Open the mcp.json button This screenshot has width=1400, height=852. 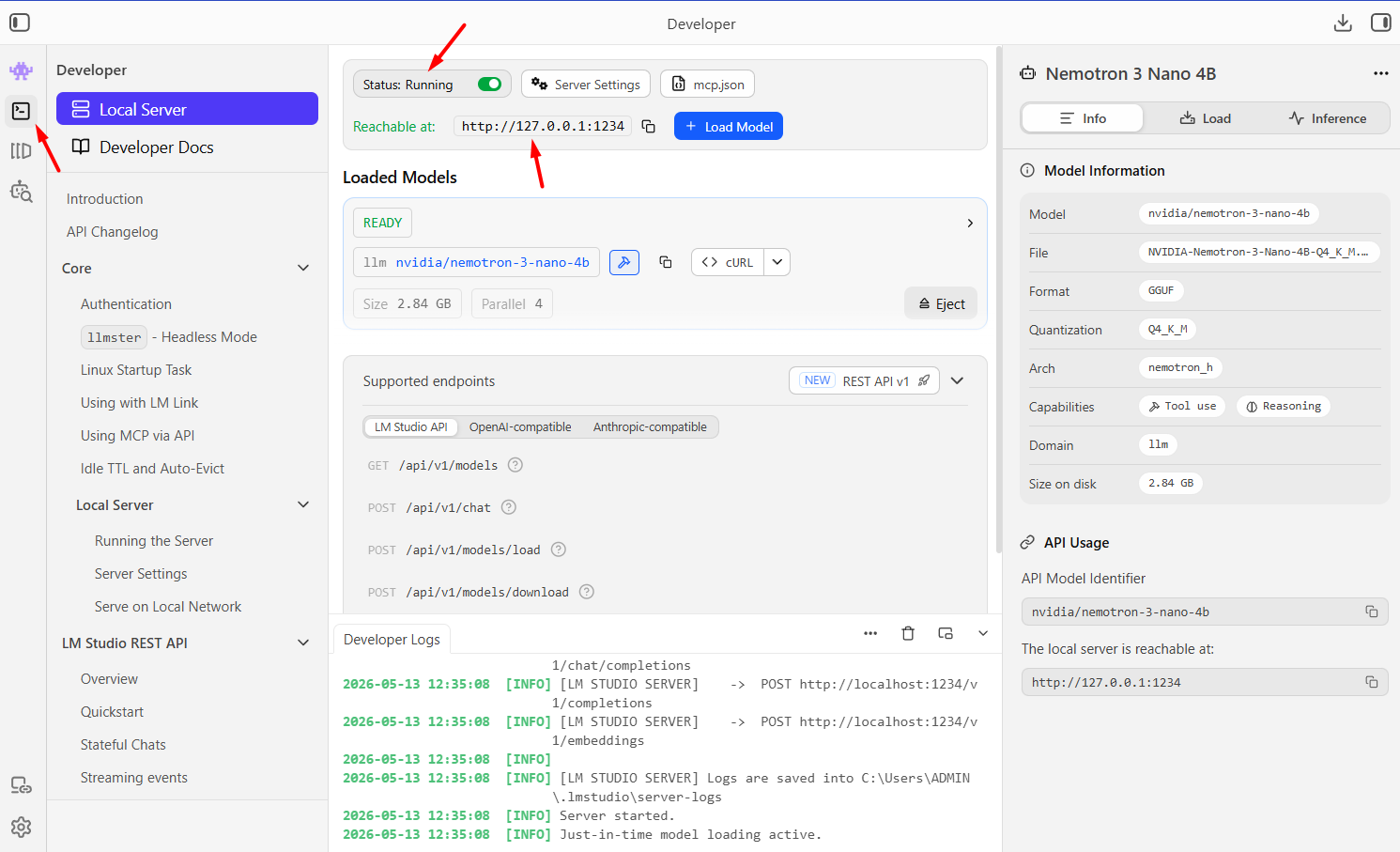[707, 85]
